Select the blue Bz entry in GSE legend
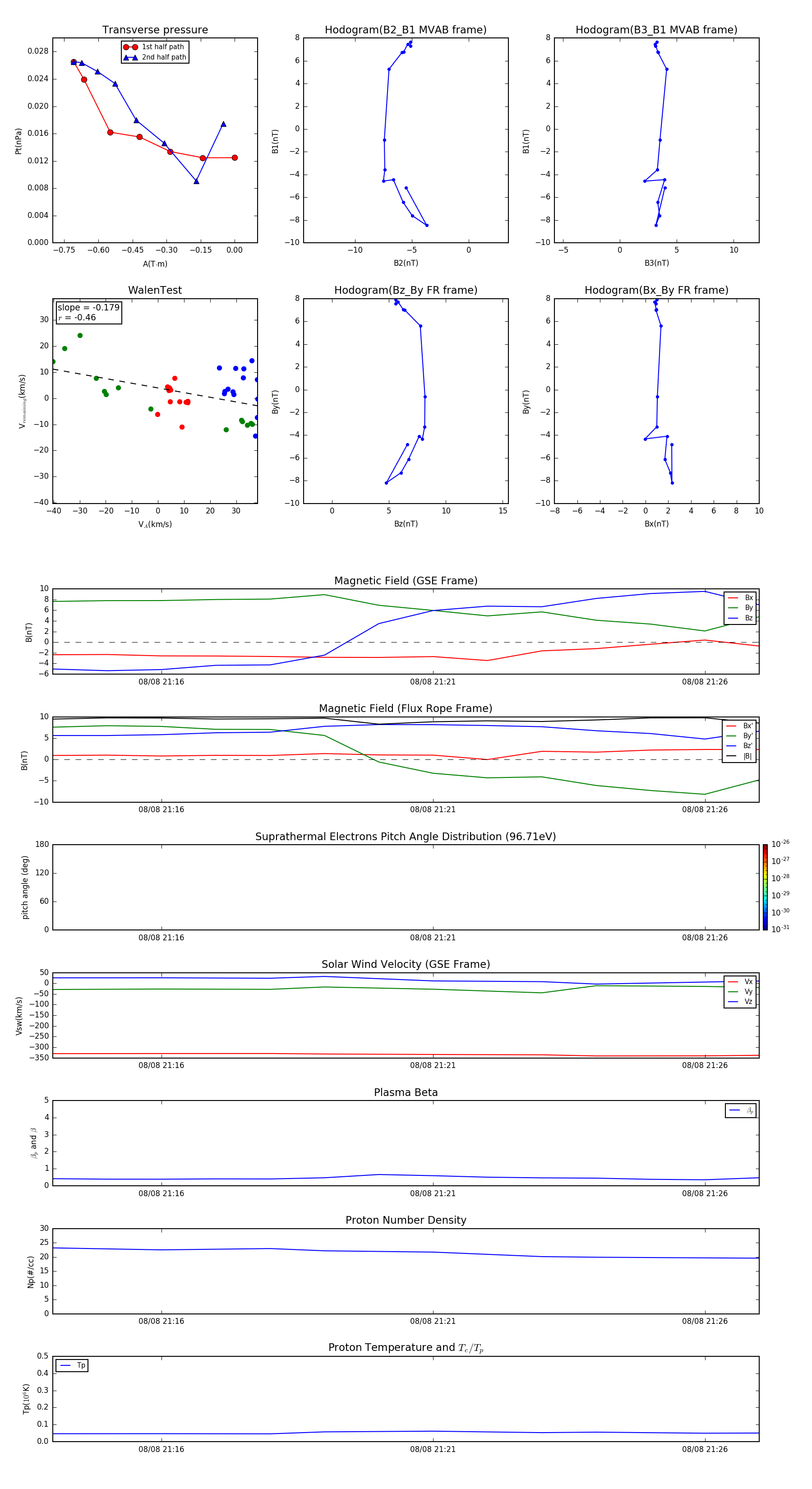The width and height of the screenshot is (812, 1489). [740, 618]
